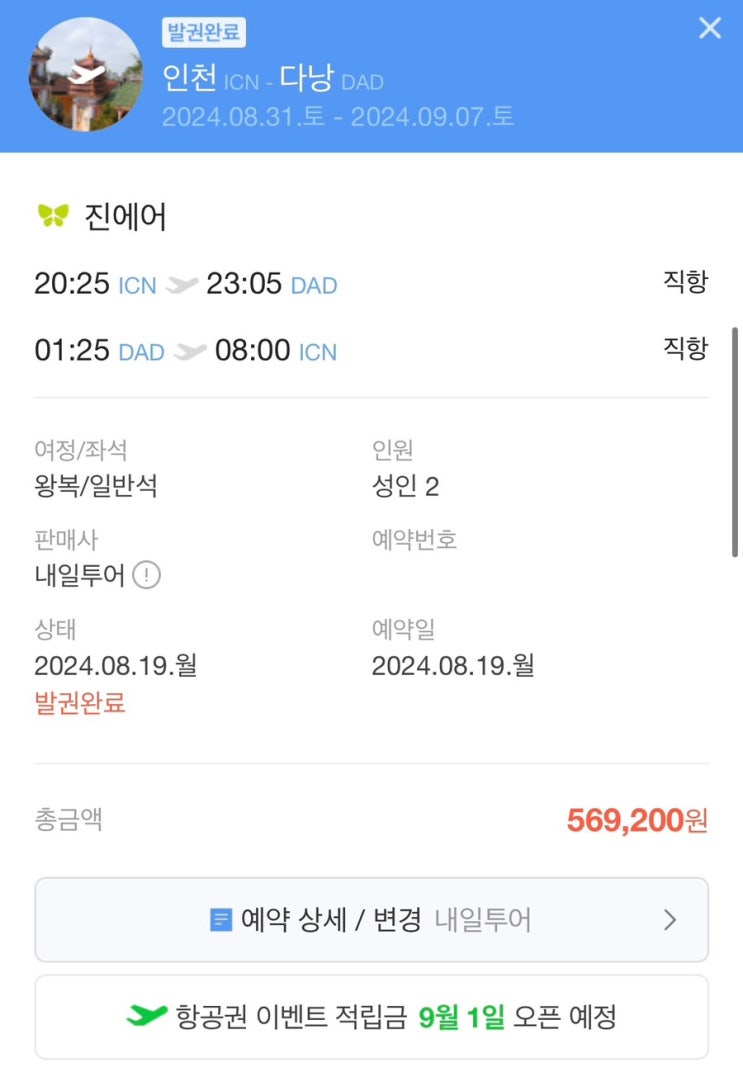Close the flight booking details panel
This screenshot has height=1072, width=743.
pos(709,28)
